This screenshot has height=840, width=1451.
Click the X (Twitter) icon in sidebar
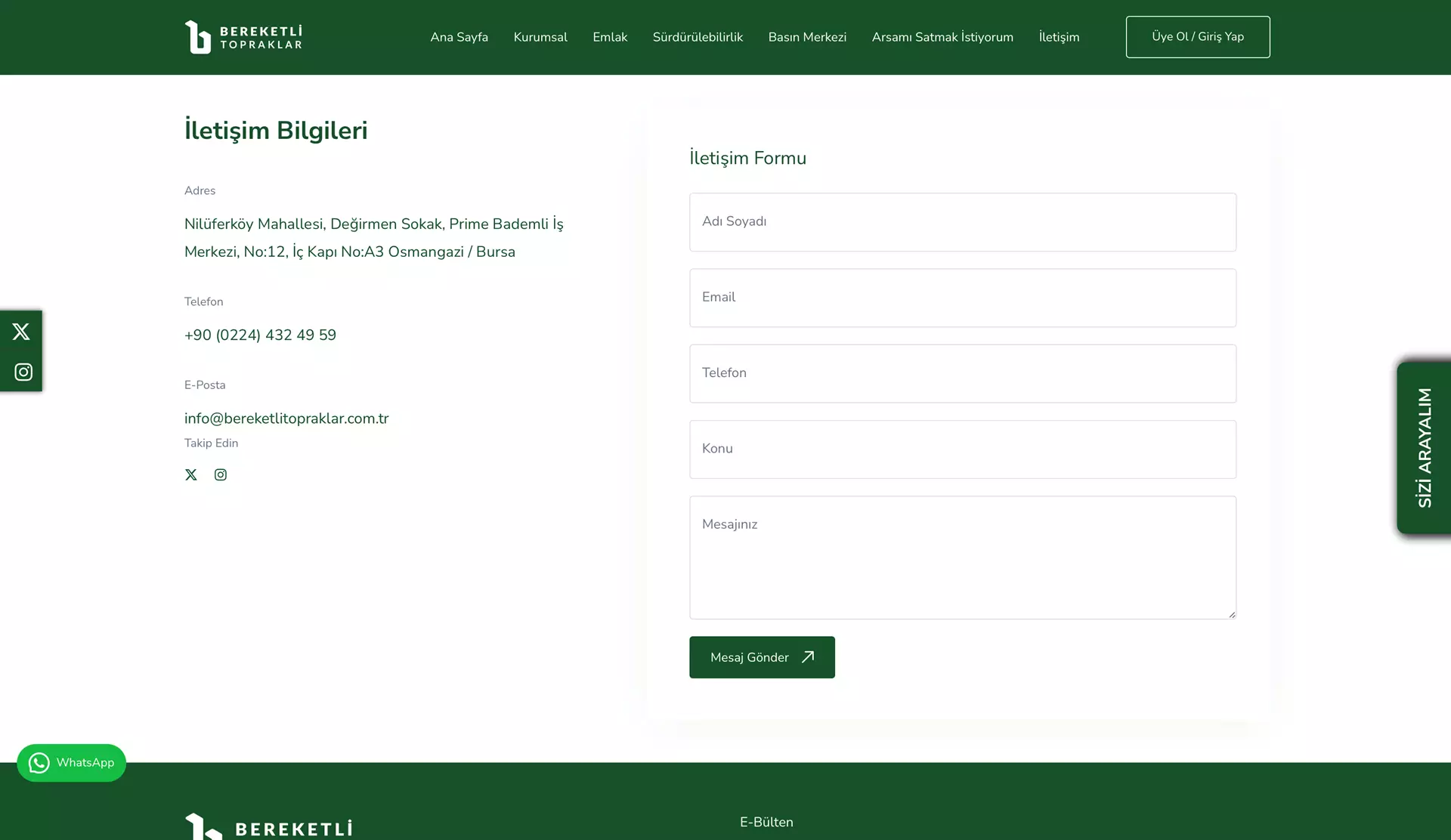21,330
